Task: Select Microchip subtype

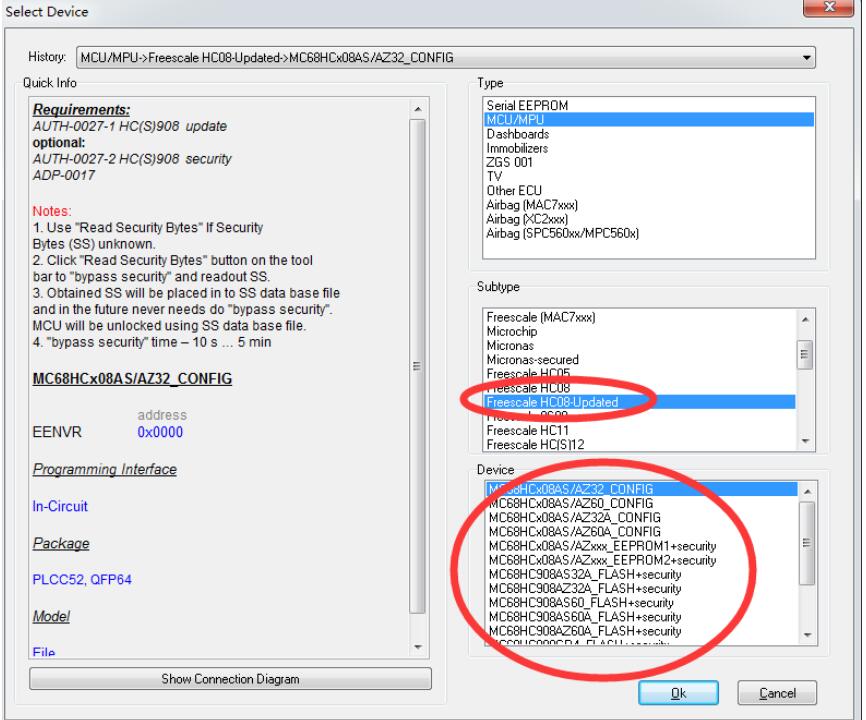Action: [x=511, y=331]
